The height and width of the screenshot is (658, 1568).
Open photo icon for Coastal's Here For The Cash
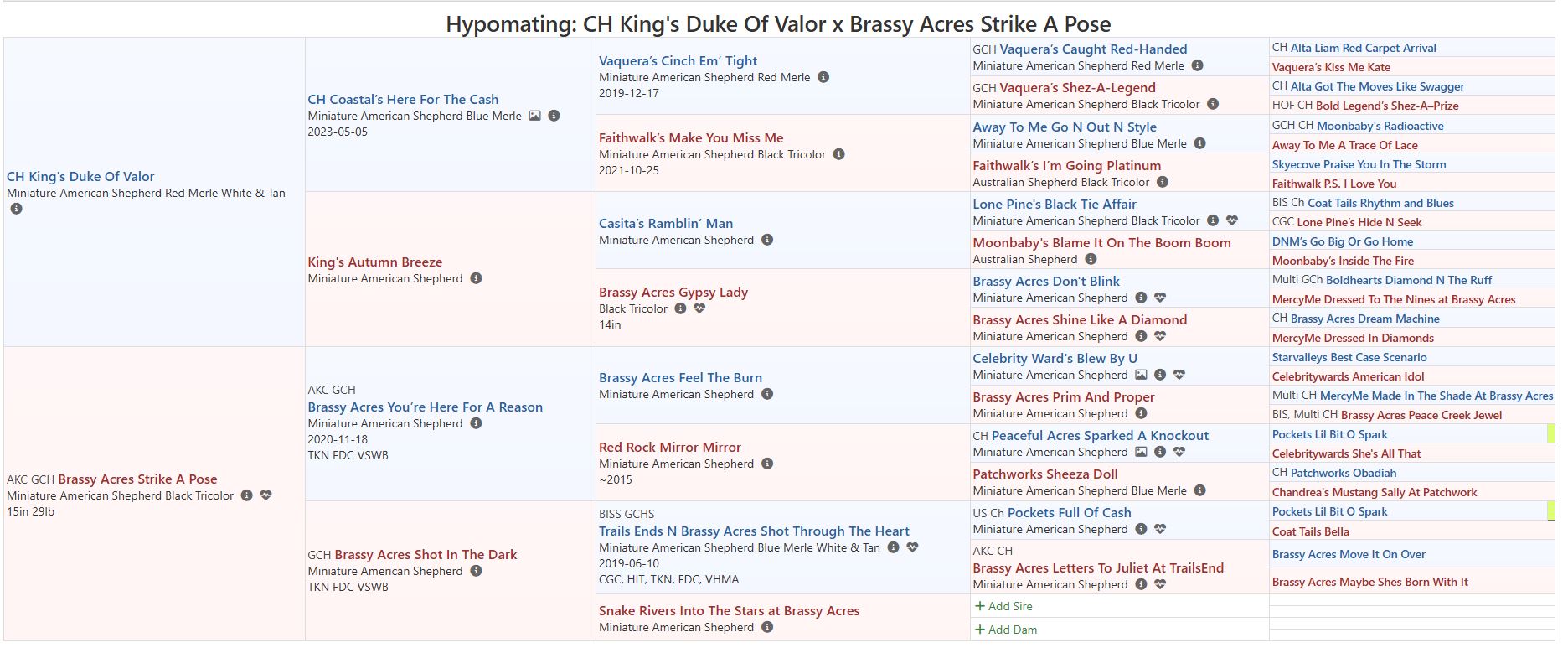click(x=534, y=116)
